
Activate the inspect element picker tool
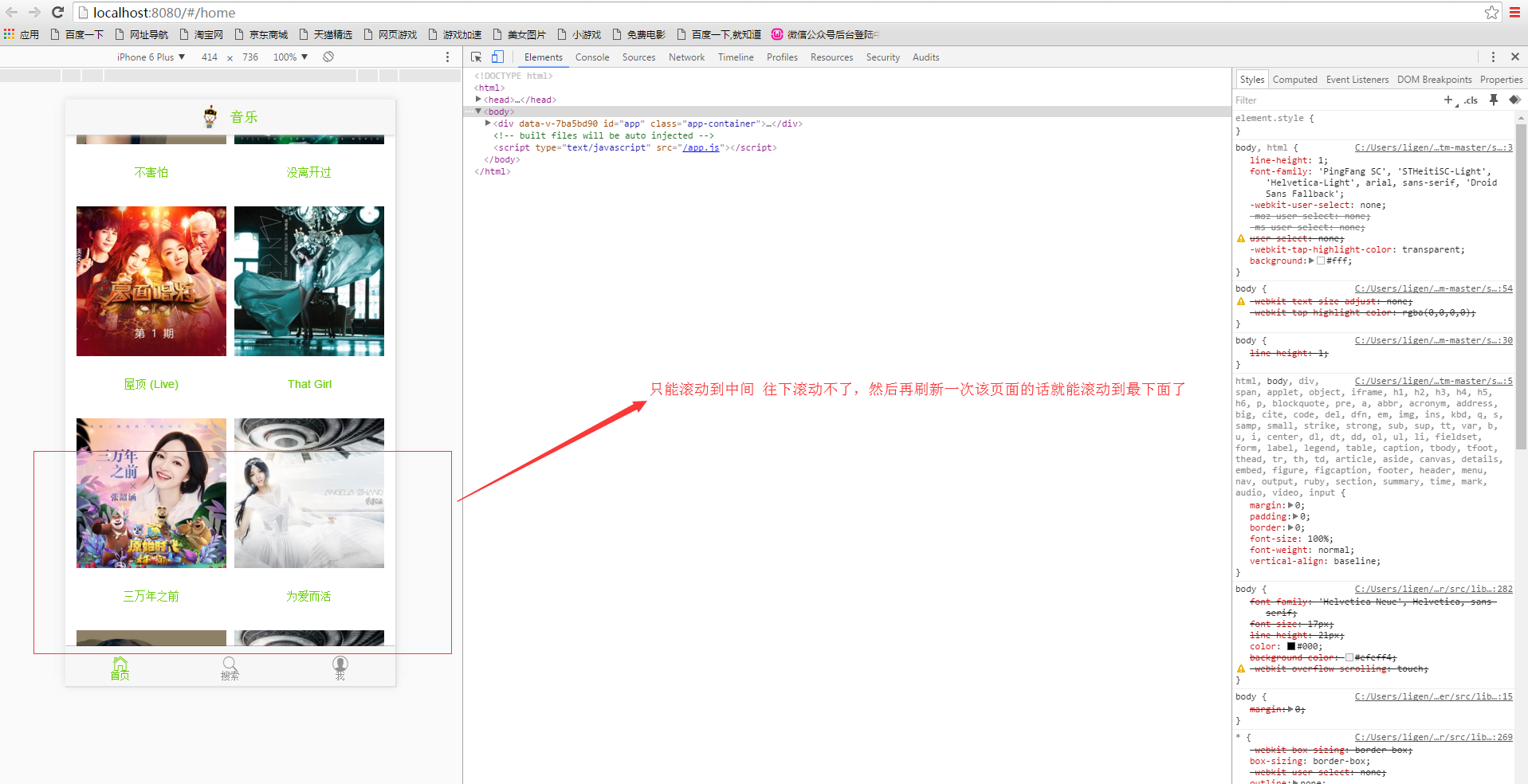(476, 57)
